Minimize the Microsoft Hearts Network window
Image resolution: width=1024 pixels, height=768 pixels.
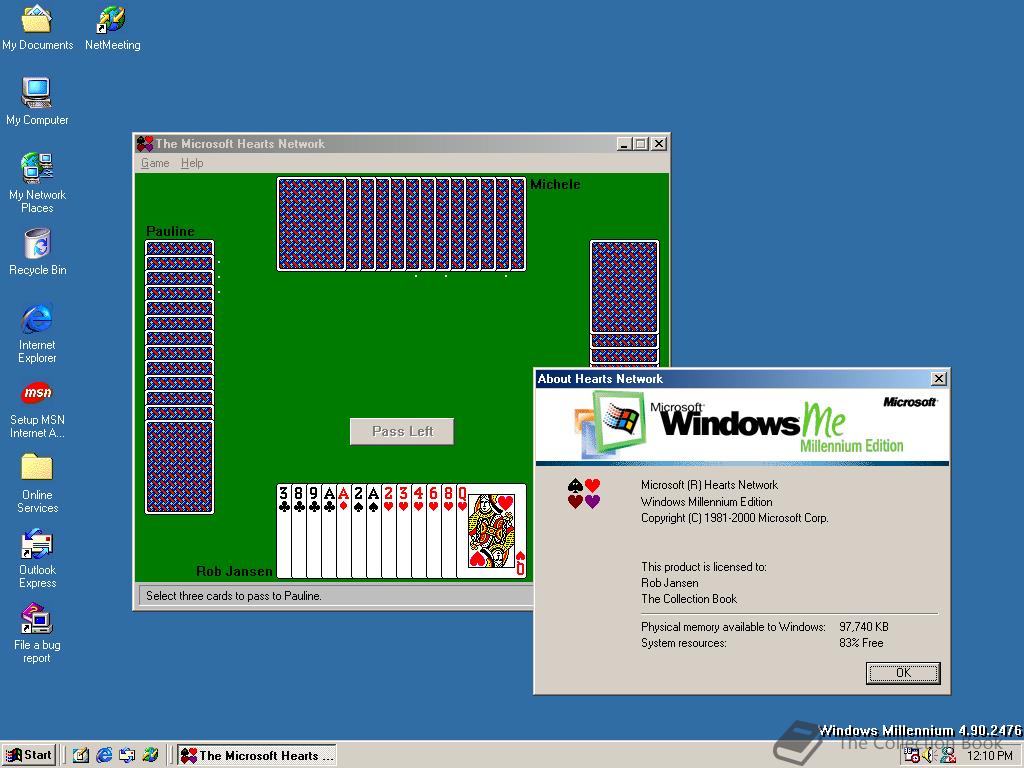[624, 144]
